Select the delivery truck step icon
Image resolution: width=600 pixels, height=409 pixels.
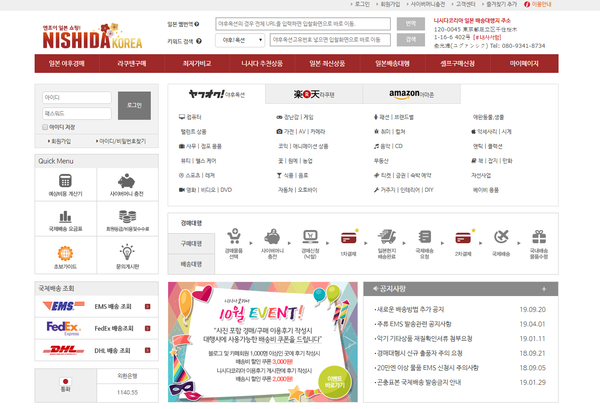[387, 237]
